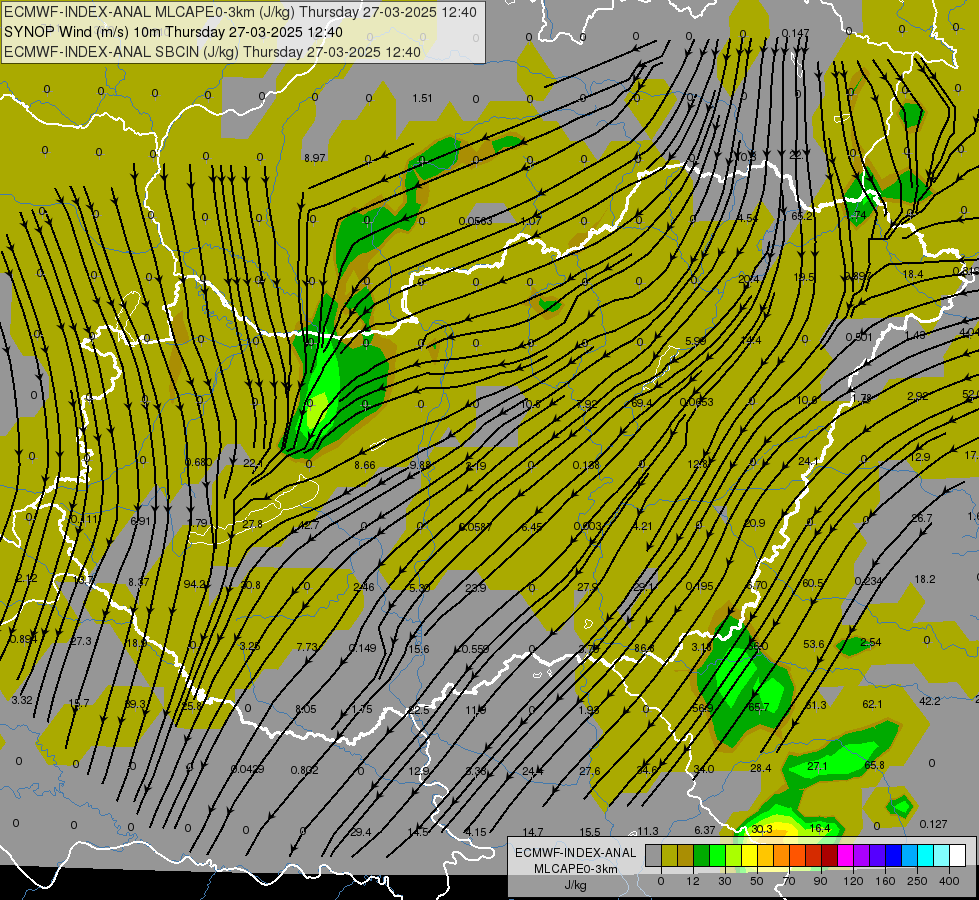Click the SBCIN title line in header box

tap(212, 52)
